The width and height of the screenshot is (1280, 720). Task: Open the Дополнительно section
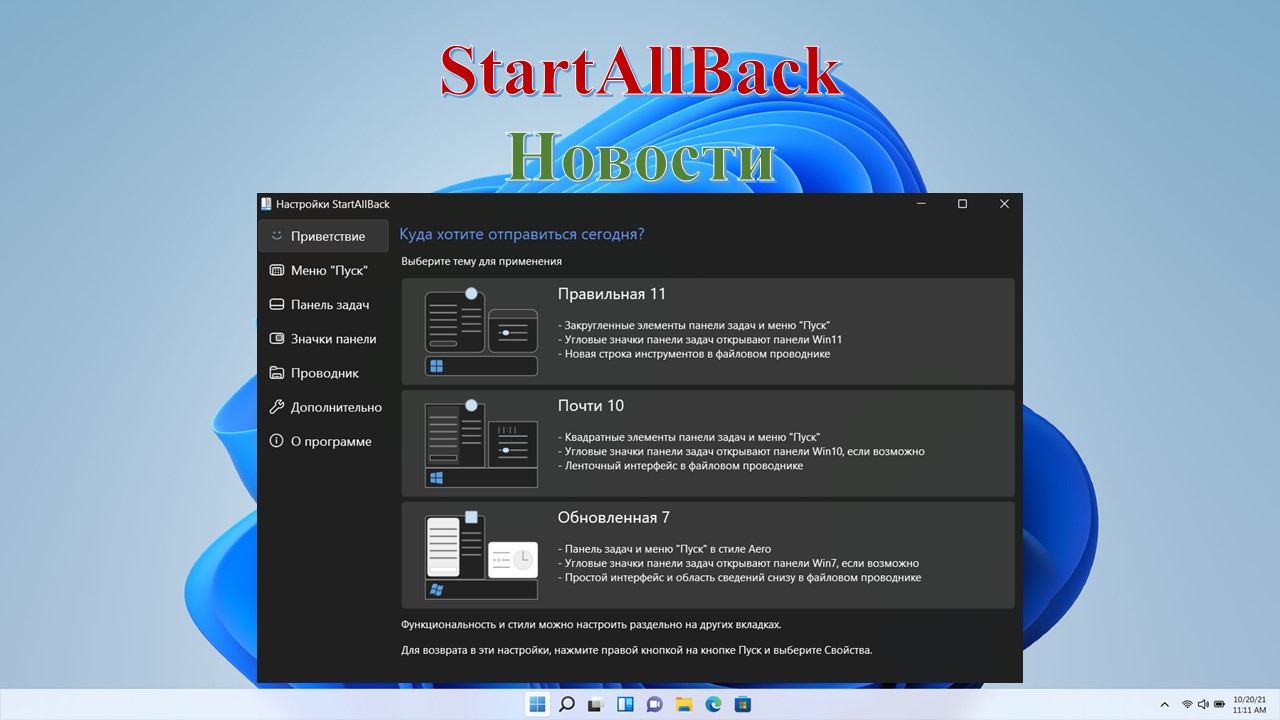pos(323,407)
